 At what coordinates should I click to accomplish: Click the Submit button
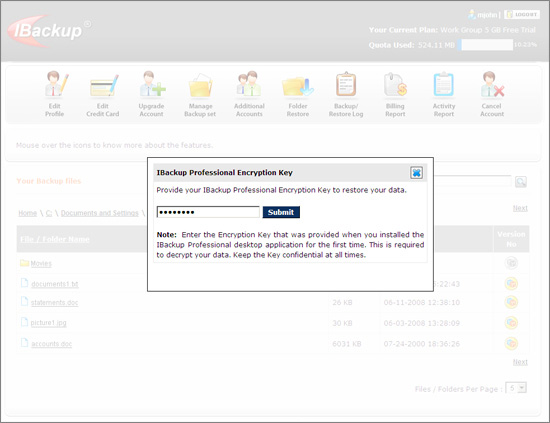coord(281,212)
